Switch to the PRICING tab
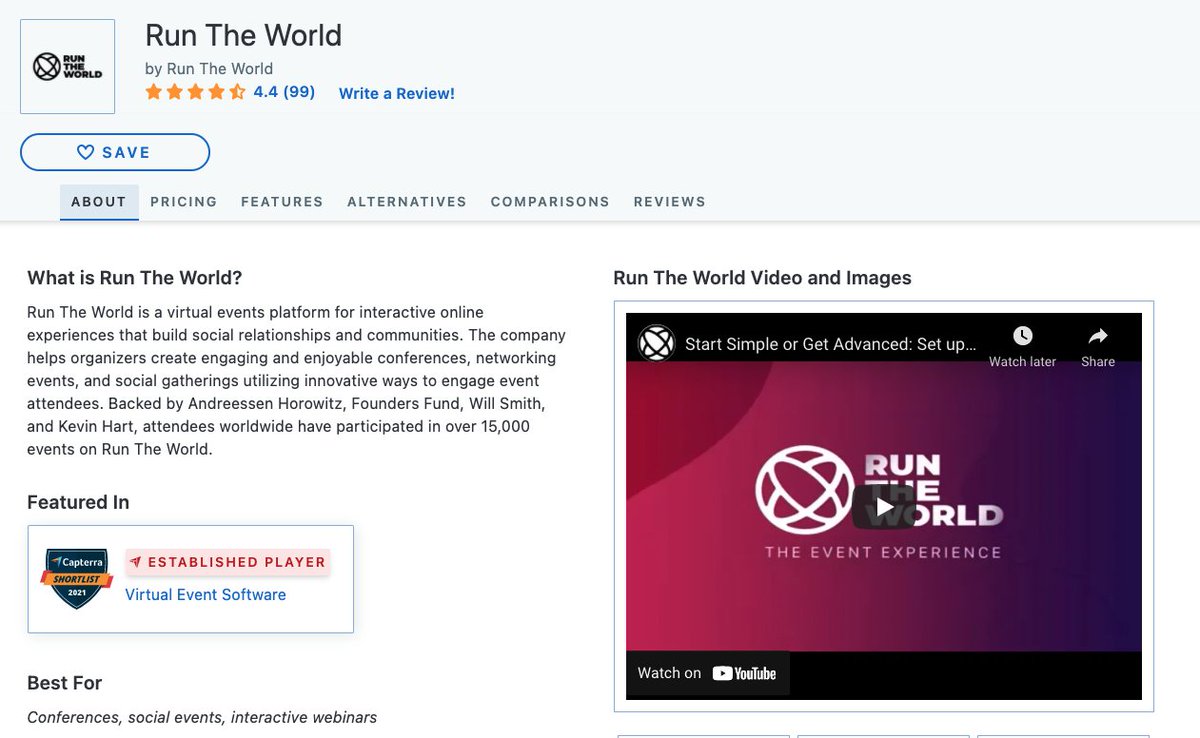This screenshot has height=738, width=1200. pyautogui.click(x=184, y=201)
